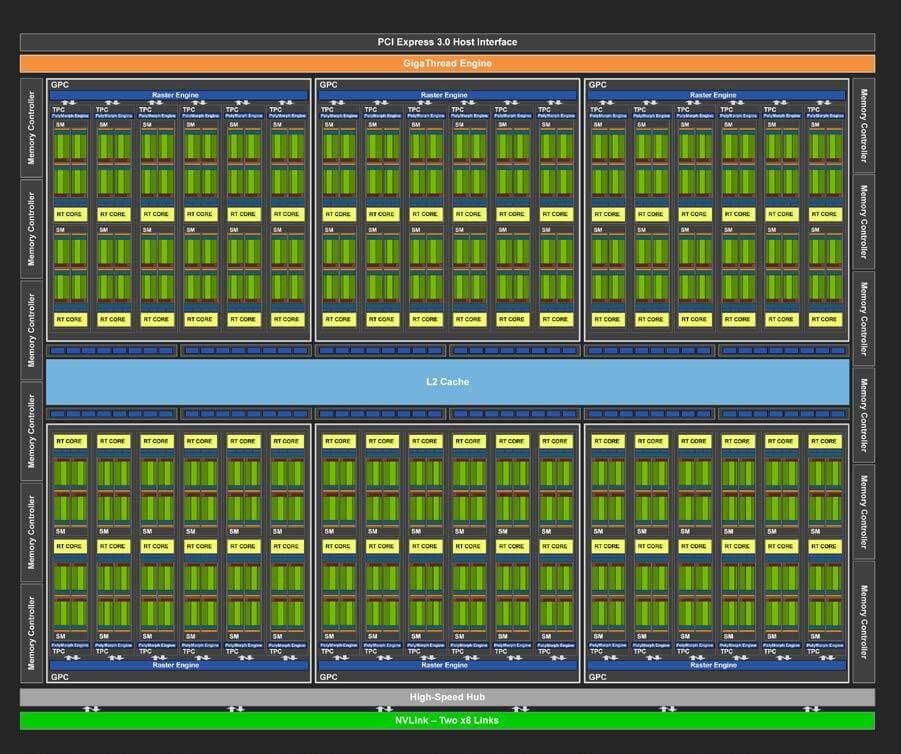Select the bottommost Memory Controller on the left edge
Screen dimensions: 901x754
coord(31,633)
